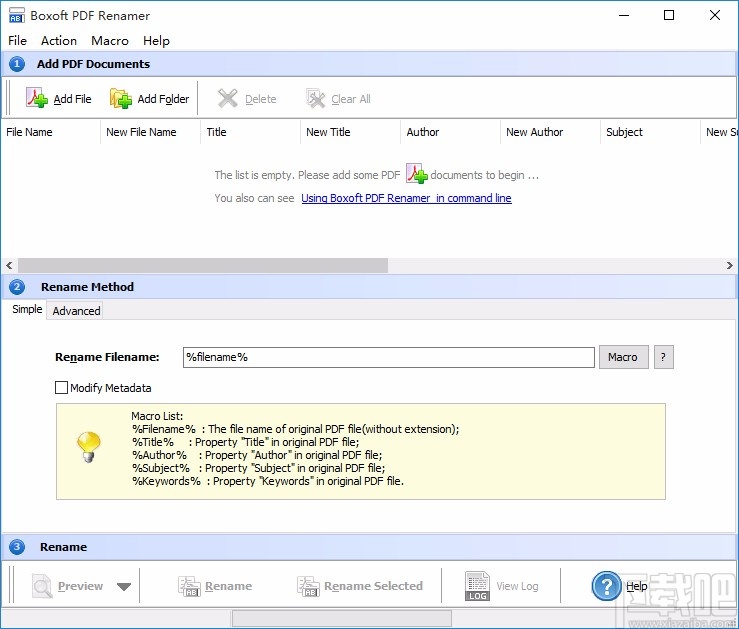Screen dimensions: 739x629
Task: Click the Add File toolbar icon
Action: click(x=37, y=98)
